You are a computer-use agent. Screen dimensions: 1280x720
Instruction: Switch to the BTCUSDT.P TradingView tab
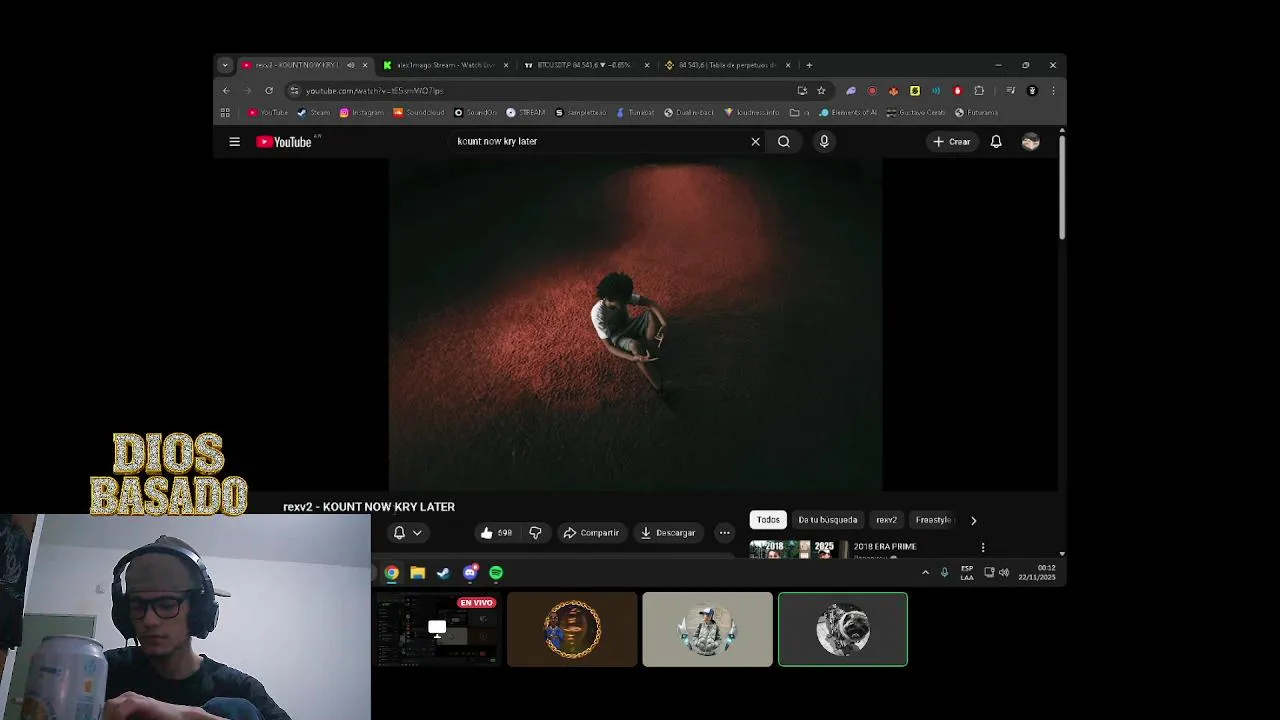585,65
